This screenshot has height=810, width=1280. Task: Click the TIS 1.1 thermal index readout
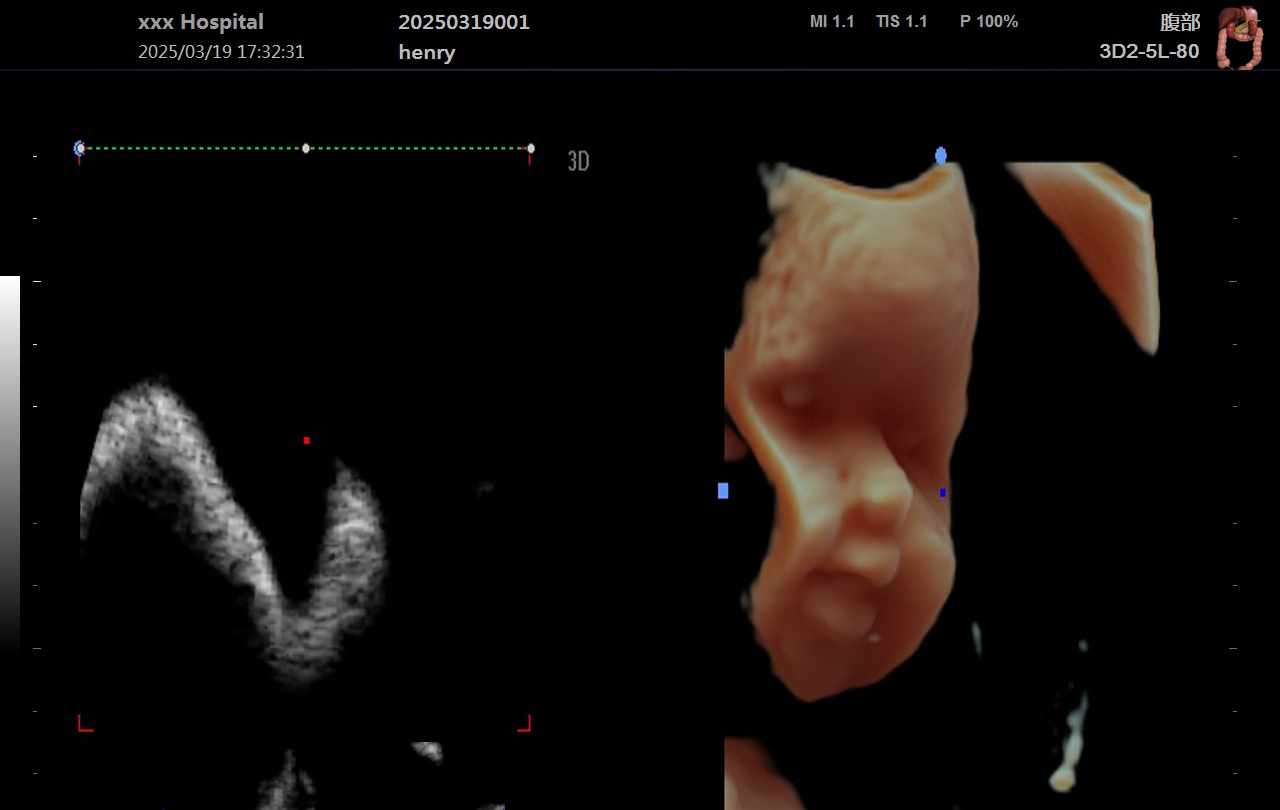coord(902,21)
